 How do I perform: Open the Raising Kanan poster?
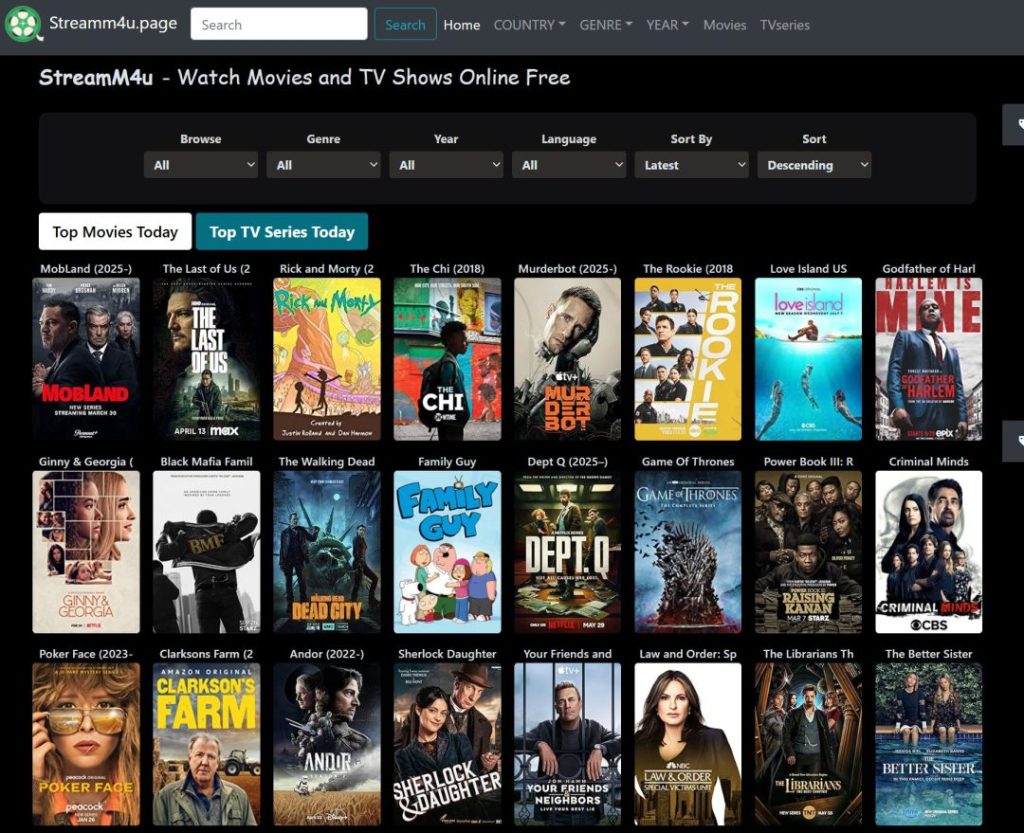tap(808, 552)
